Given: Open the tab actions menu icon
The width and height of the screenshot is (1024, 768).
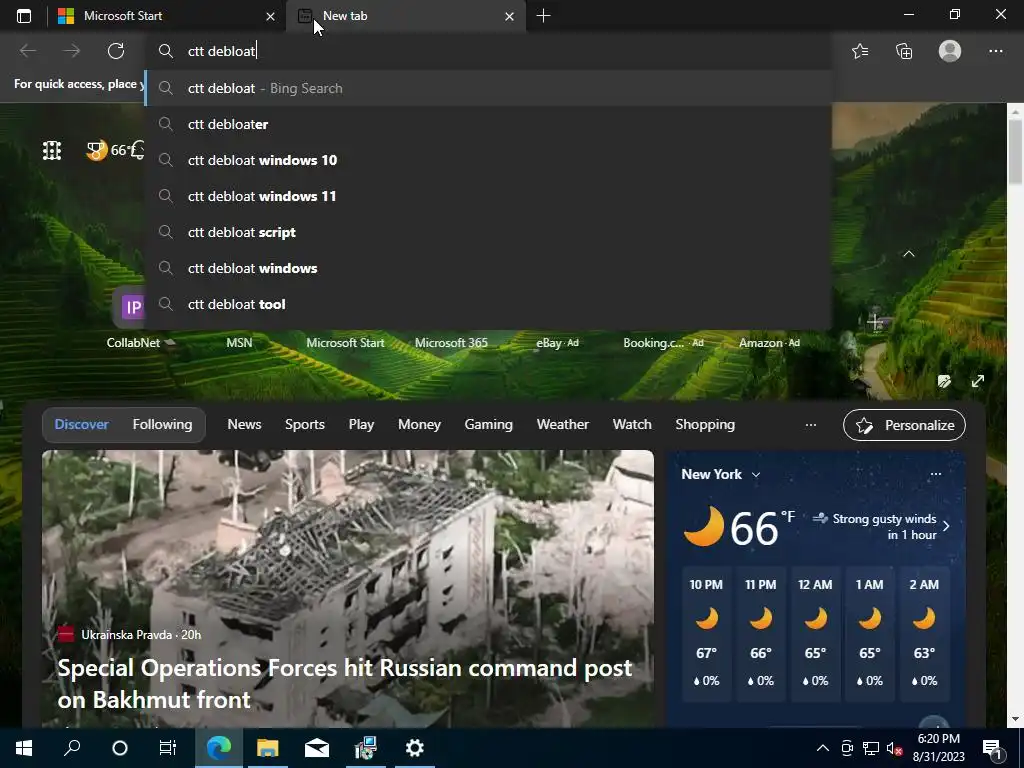Looking at the screenshot, I should [24, 16].
